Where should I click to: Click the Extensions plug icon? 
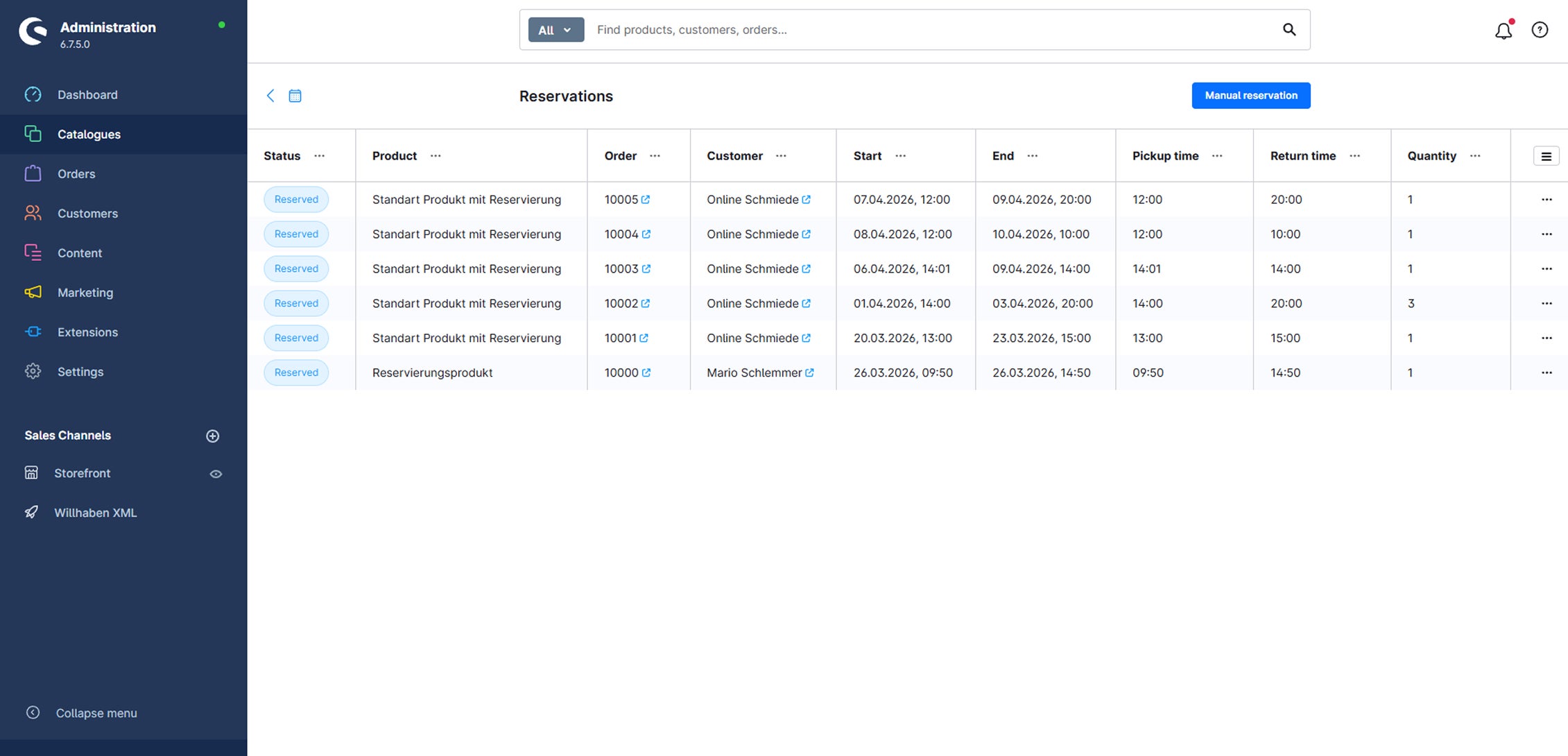point(33,332)
